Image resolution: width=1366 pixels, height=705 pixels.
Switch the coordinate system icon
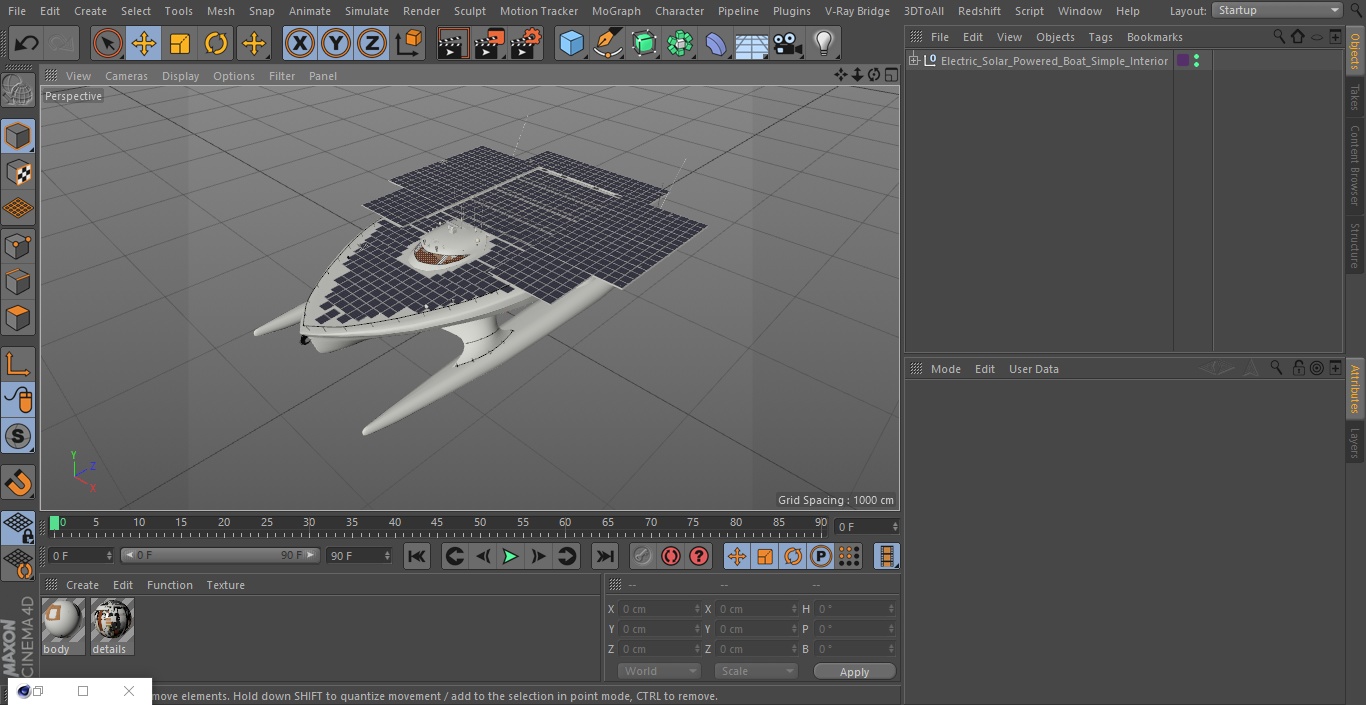click(x=409, y=43)
